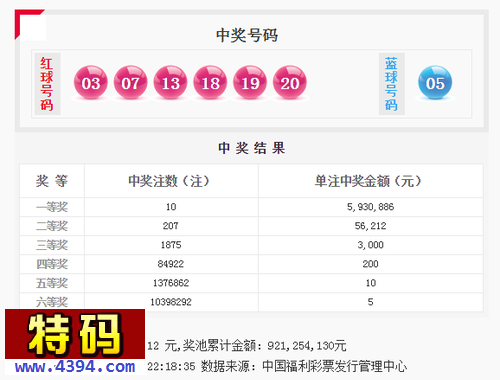The image size is (500, 380).
Task: Click red ball number 07
Action: coord(130,82)
